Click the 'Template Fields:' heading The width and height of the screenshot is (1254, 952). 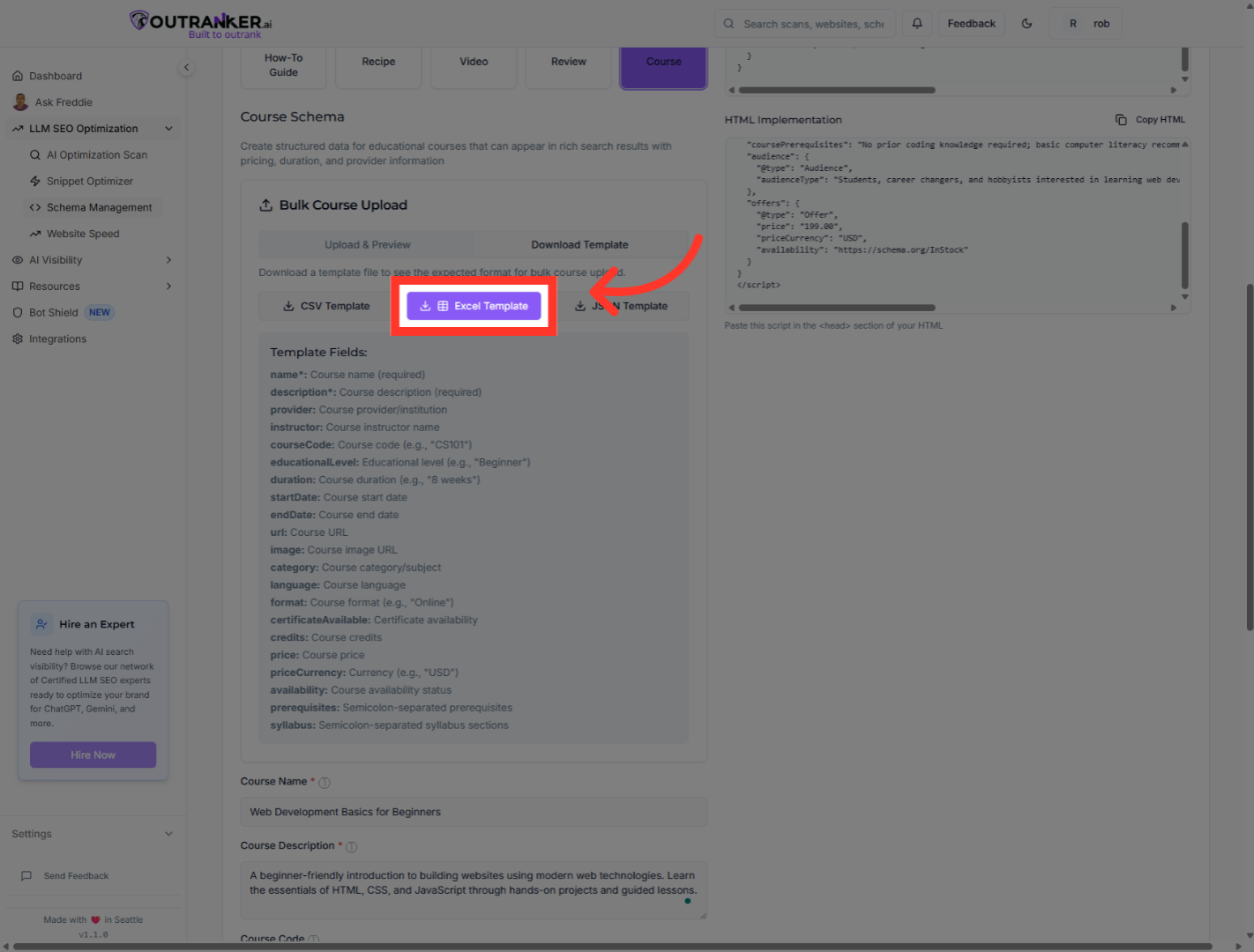click(318, 353)
